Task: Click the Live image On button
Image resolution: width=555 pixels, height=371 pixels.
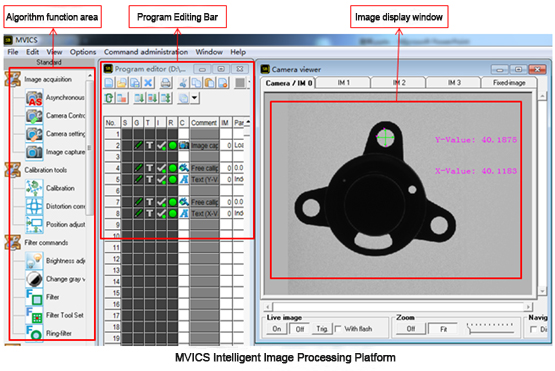Action: tap(276, 329)
